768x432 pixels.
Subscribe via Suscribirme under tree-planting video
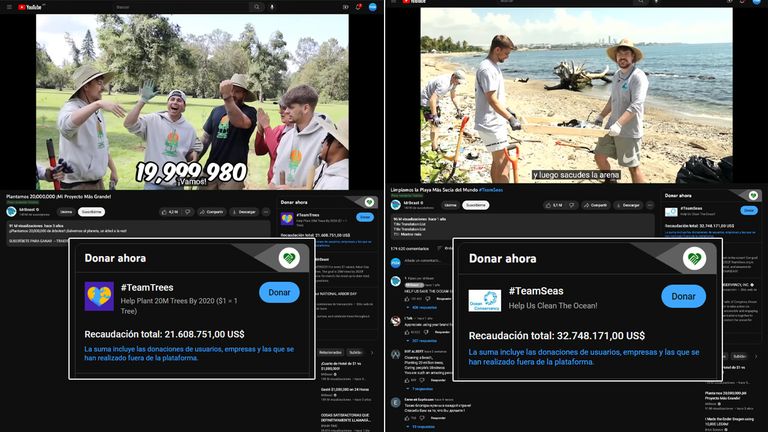pyautogui.click(x=92, y=212)
